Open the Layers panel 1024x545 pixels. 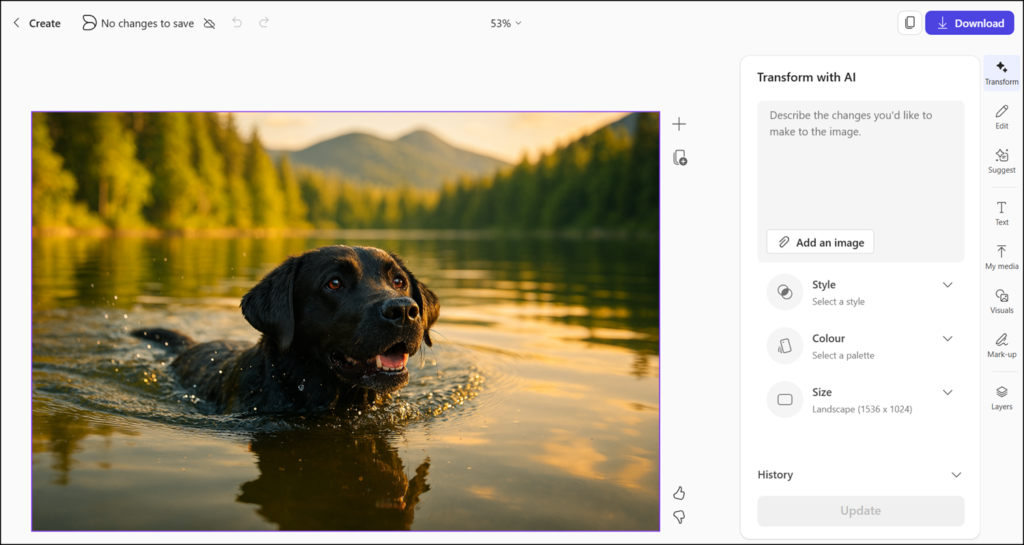click(1002, 397)
